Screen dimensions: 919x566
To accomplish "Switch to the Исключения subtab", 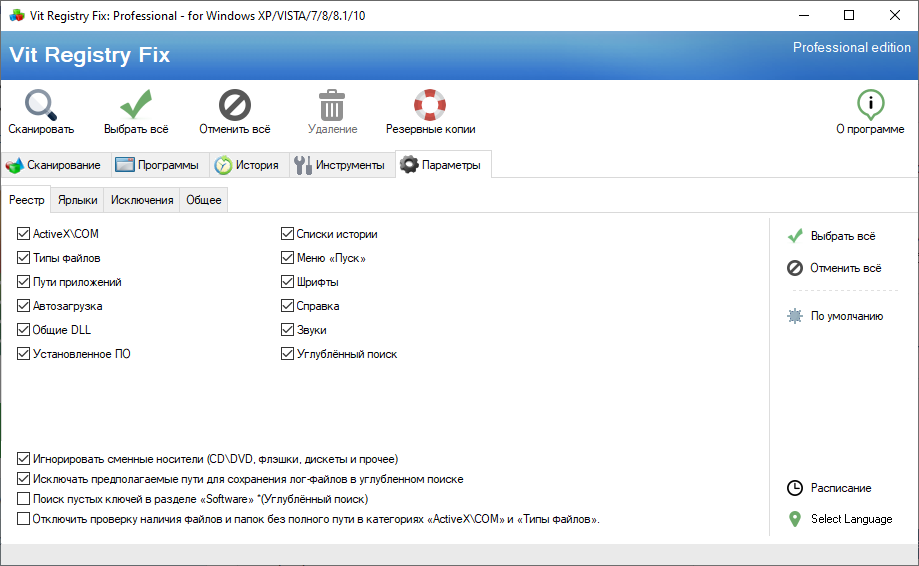I will tap(142, 200).
